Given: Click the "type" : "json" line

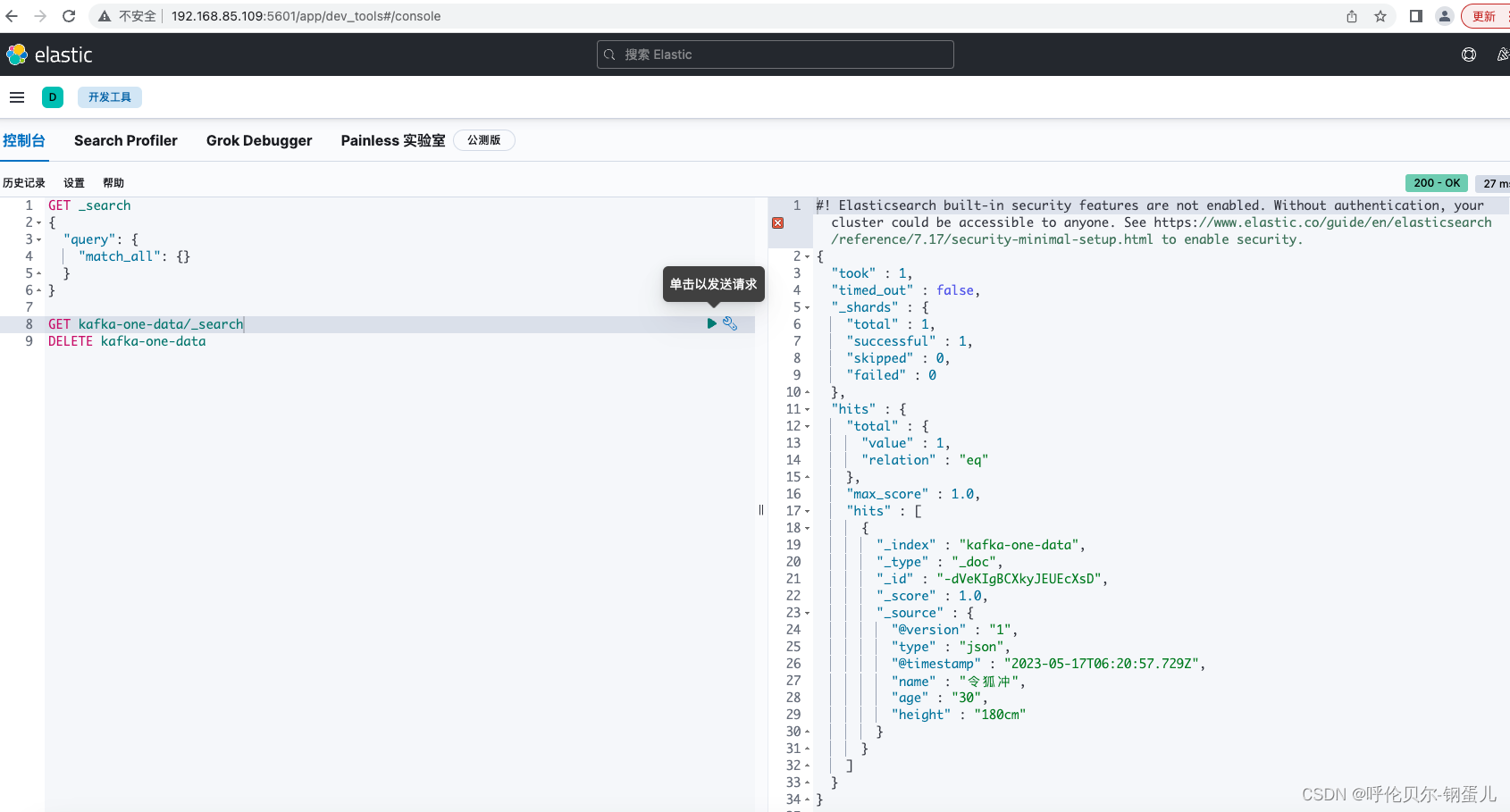Looking at the screenshot, I should [951, 647].
